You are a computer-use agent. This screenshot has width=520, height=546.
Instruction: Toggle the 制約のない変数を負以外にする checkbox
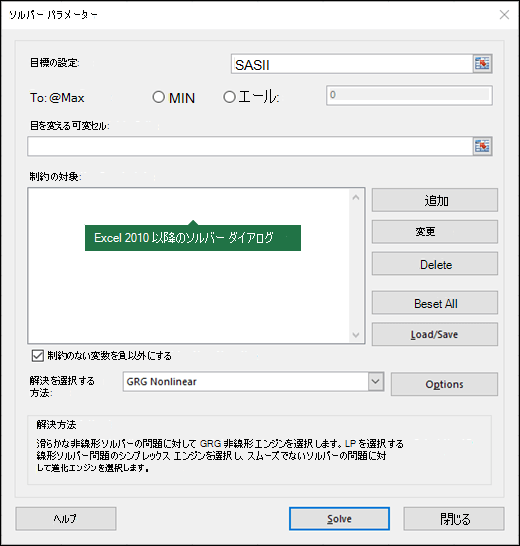click(37, 356)
